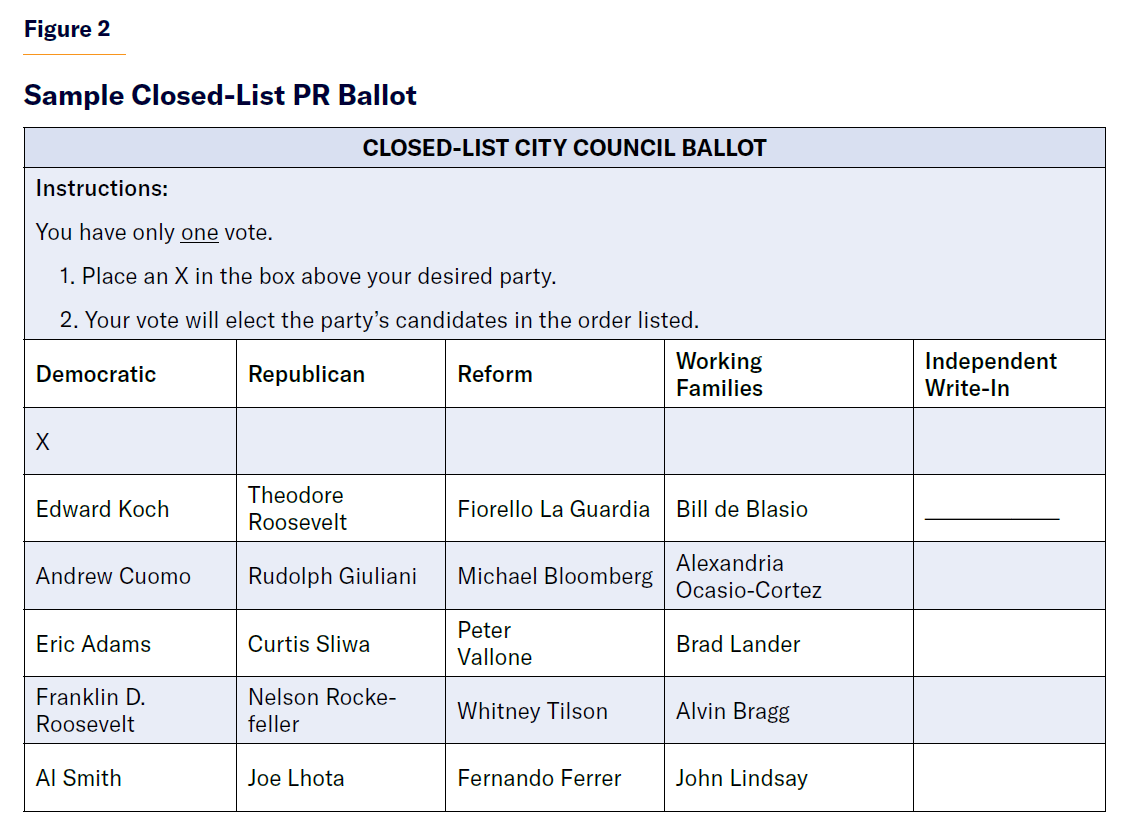Screen dimensions: 1126x827
Task: Click the Working Families column header
Action: click(719, 374)
